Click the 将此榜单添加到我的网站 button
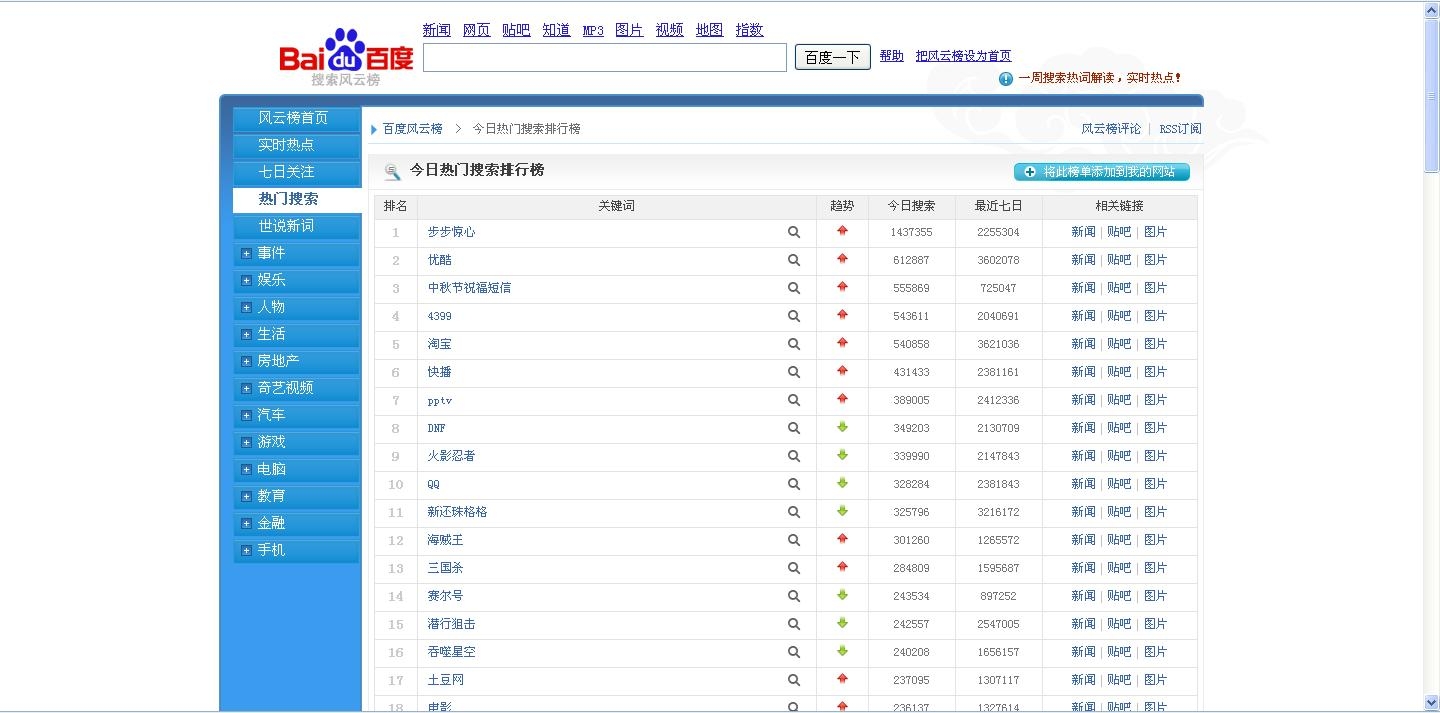 coord(1102,172)
